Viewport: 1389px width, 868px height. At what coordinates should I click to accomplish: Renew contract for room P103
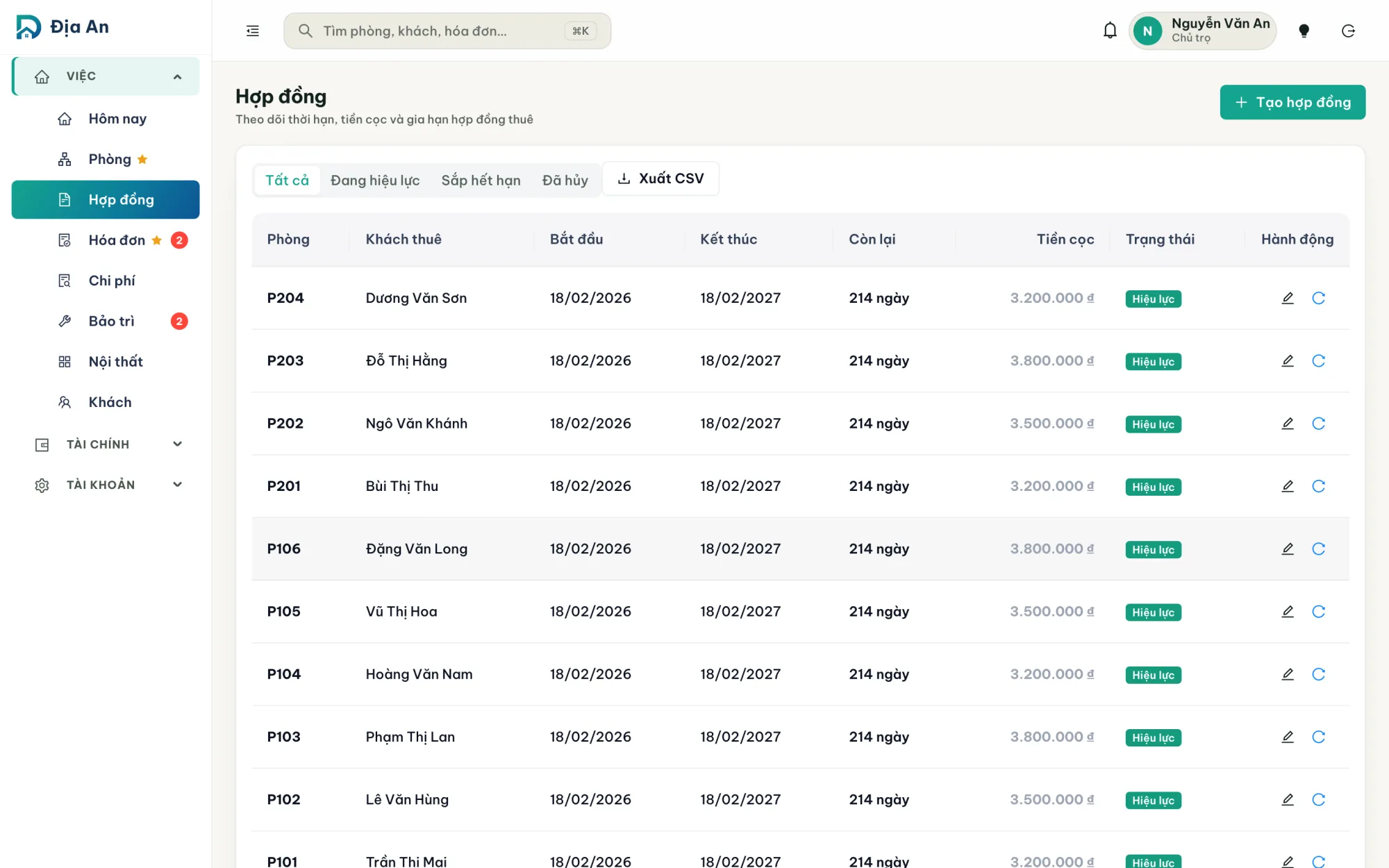pos(1318,737)
